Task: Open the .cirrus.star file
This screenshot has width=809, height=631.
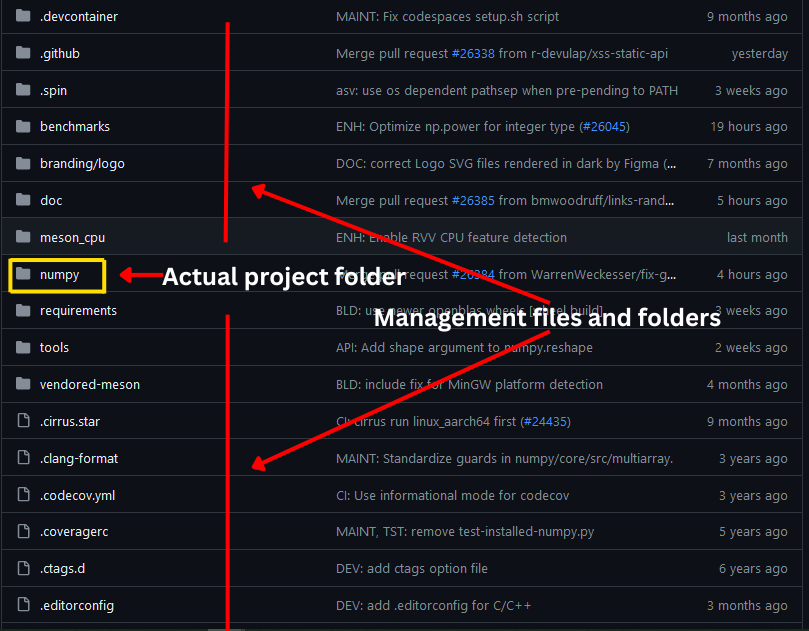Action: 70,422
